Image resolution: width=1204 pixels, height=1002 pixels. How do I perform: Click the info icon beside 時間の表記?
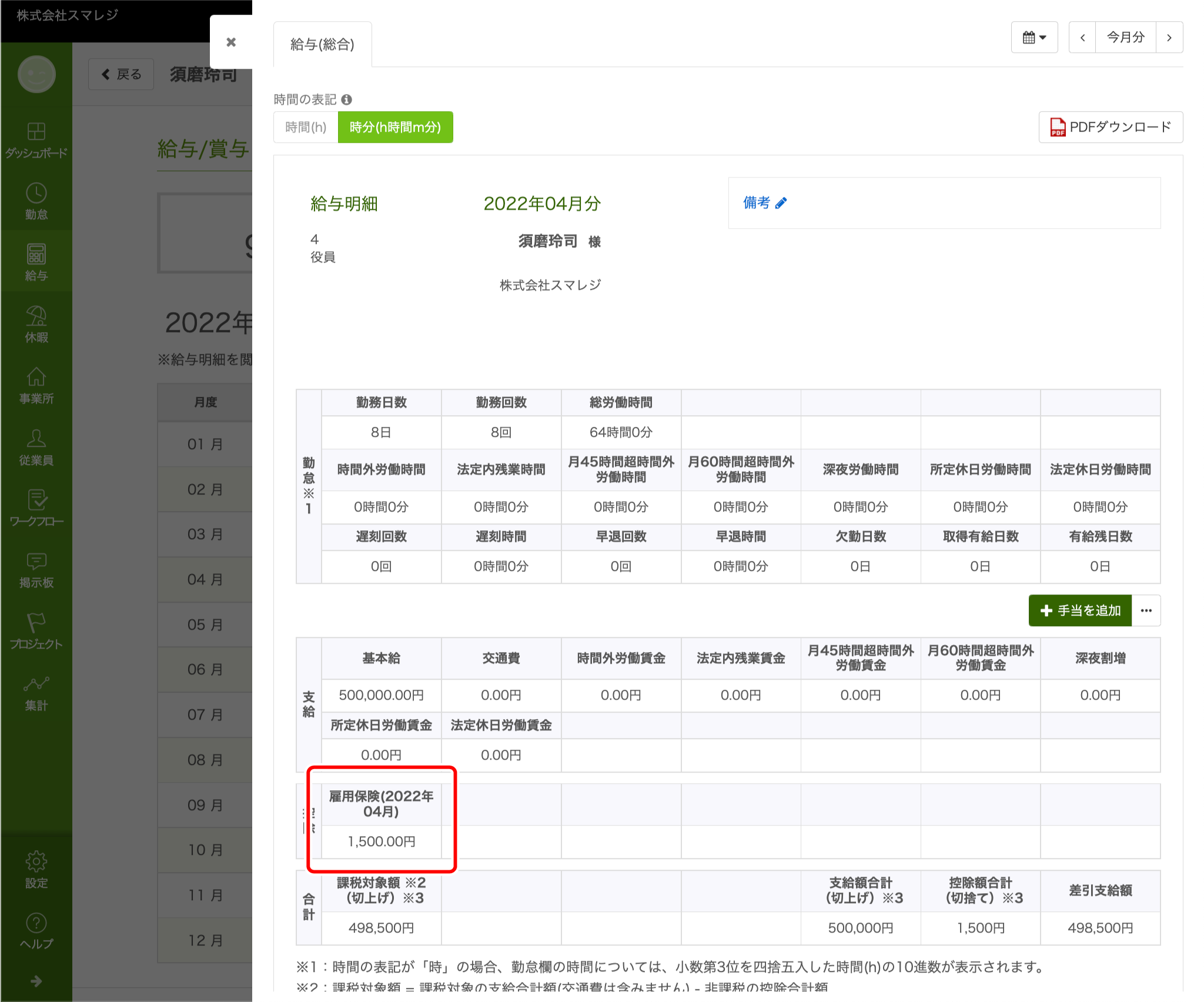click(347, 99)
